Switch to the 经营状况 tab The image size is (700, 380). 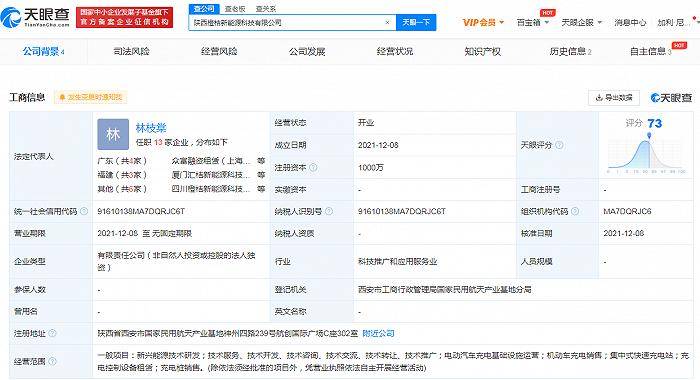[x=395, y=51]
